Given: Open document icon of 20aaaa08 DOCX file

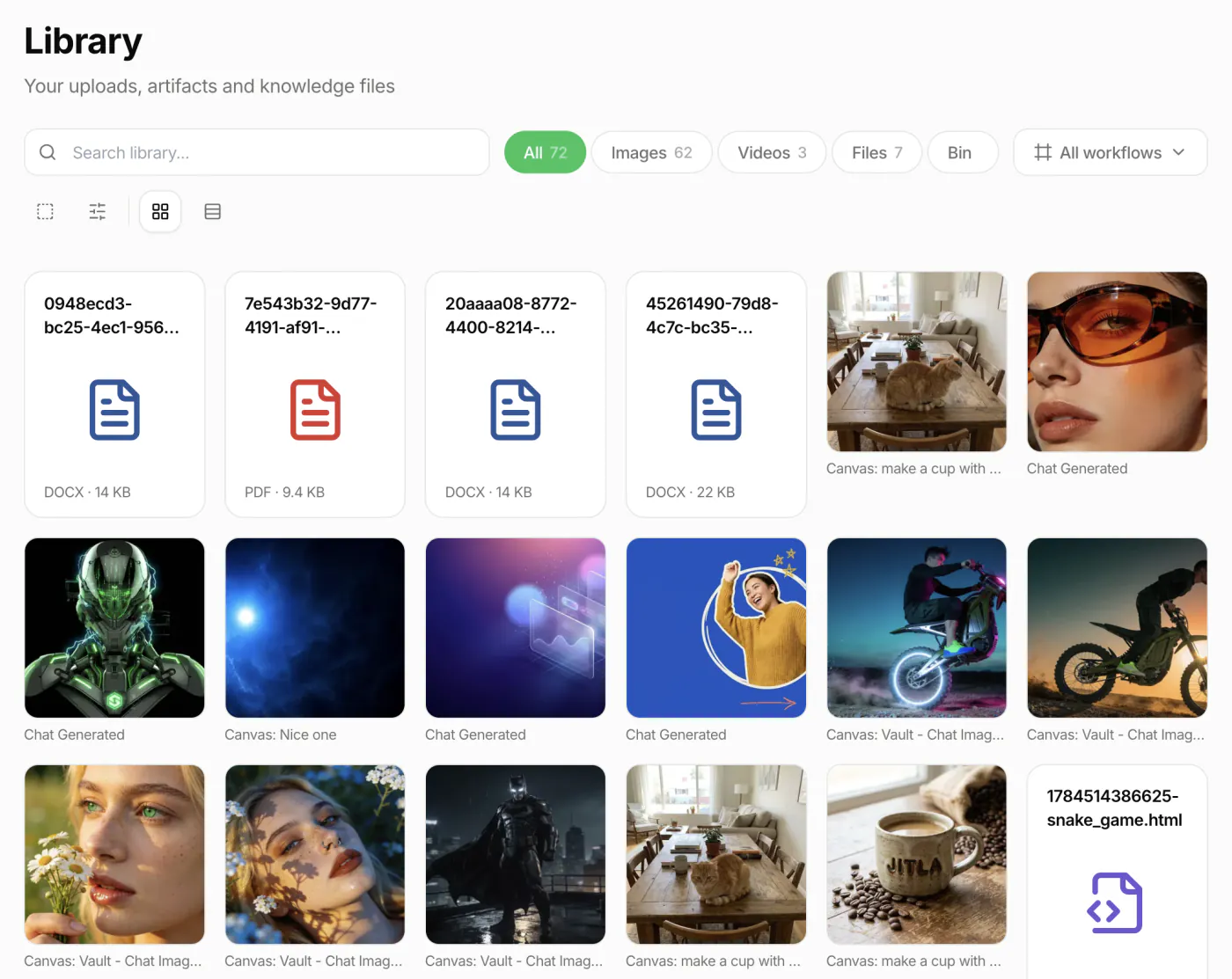Looking at the screenshot, I should point(516,410).
